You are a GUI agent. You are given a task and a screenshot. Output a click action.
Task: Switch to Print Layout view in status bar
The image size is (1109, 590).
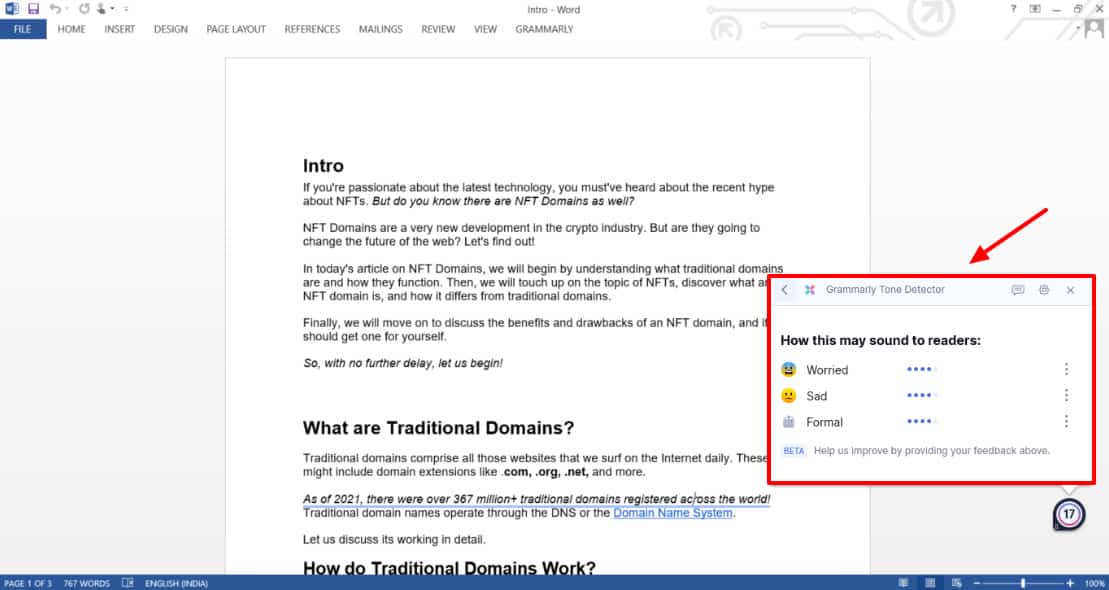(931, 583)
